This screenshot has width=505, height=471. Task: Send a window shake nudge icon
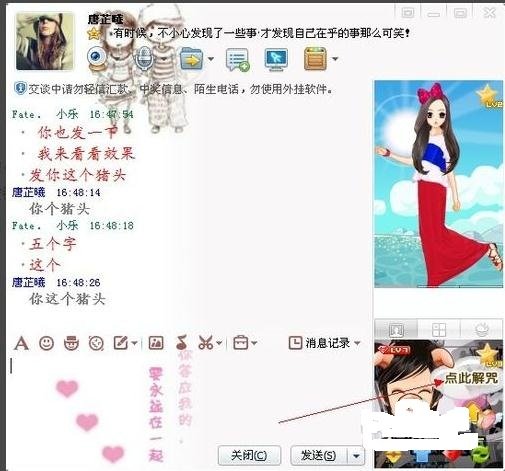(96, 343)
